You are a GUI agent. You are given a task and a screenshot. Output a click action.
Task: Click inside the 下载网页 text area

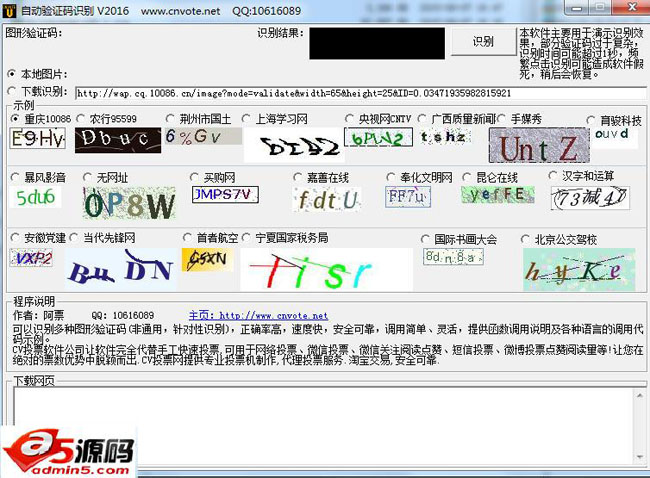point(323,426)
